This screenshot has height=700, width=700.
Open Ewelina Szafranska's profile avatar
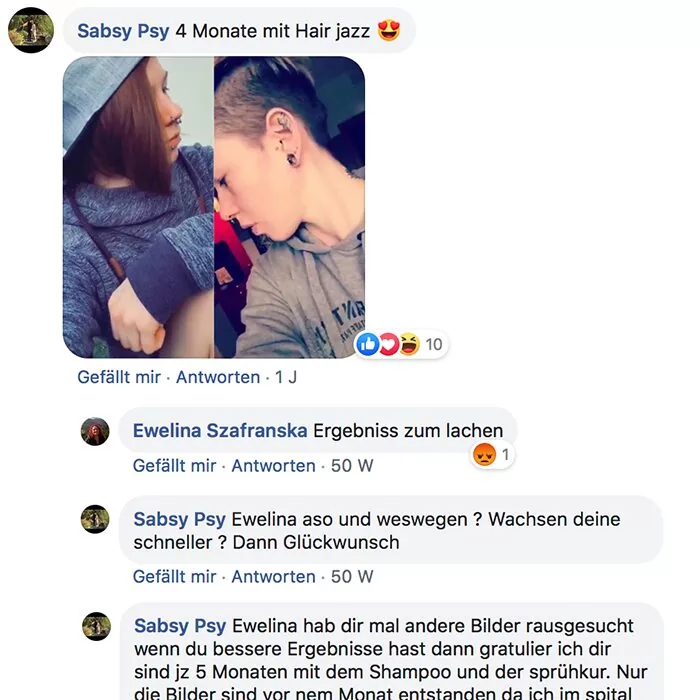(95, 431)
